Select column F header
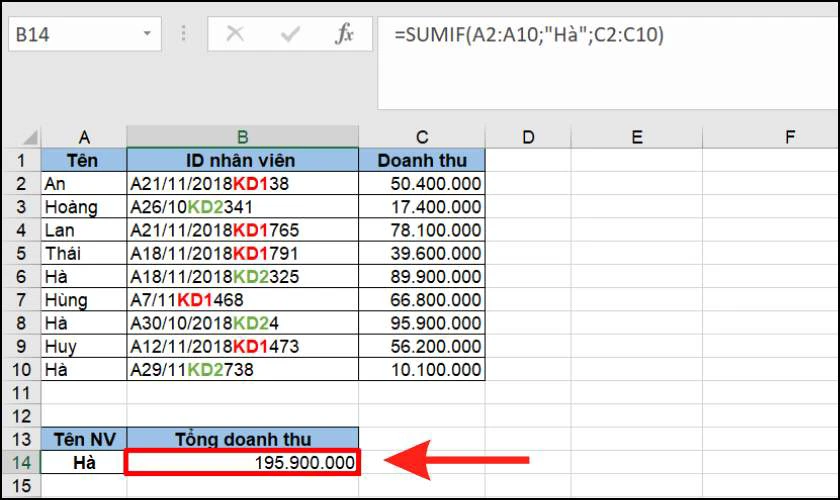840x500 pixels. pos(771,138)
